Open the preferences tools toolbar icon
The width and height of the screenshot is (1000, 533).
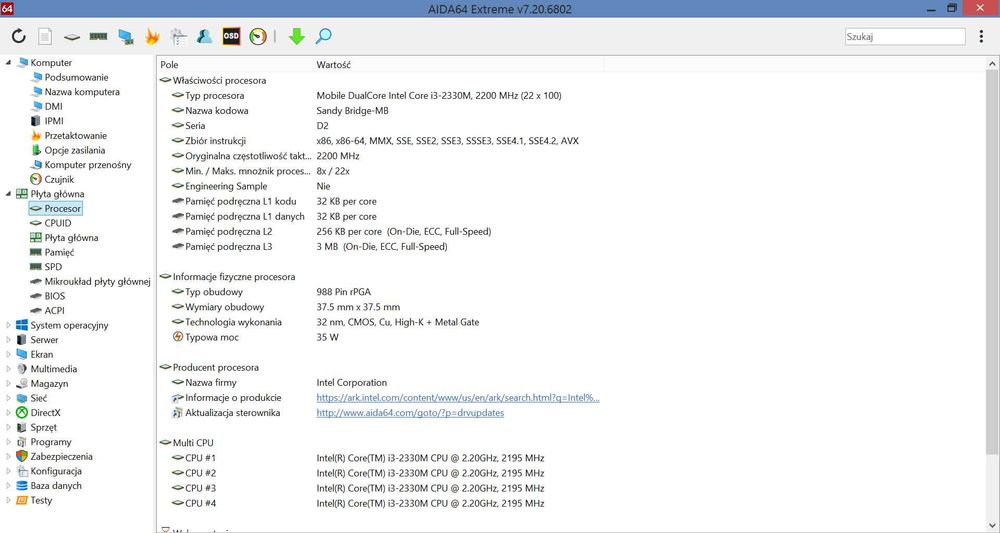tap(179, 36)
